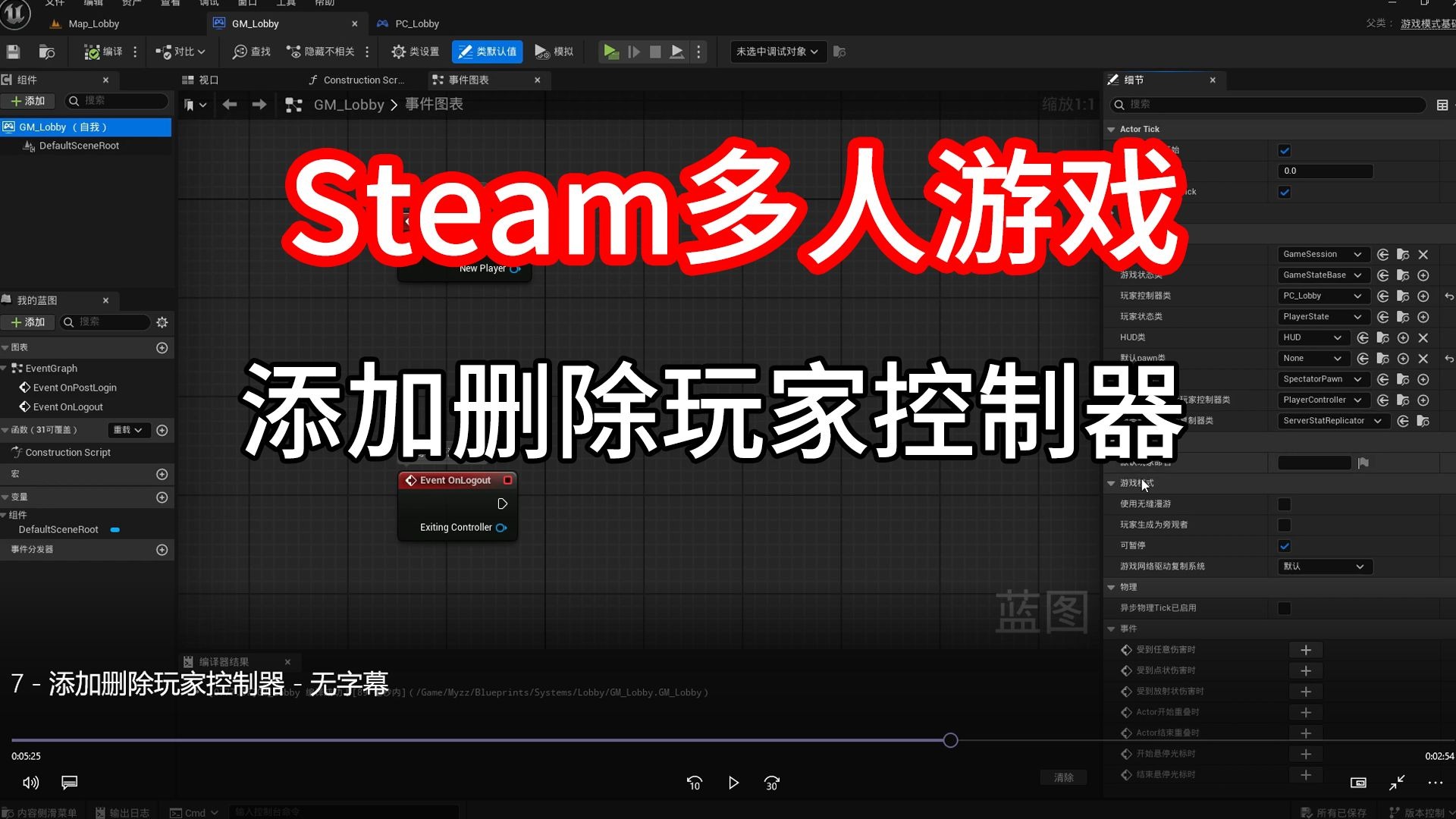The height and width of the screenshot is (819, 1456).
Task: Enable Async Physics Tick checkbox
Action: pos(1285,608)
